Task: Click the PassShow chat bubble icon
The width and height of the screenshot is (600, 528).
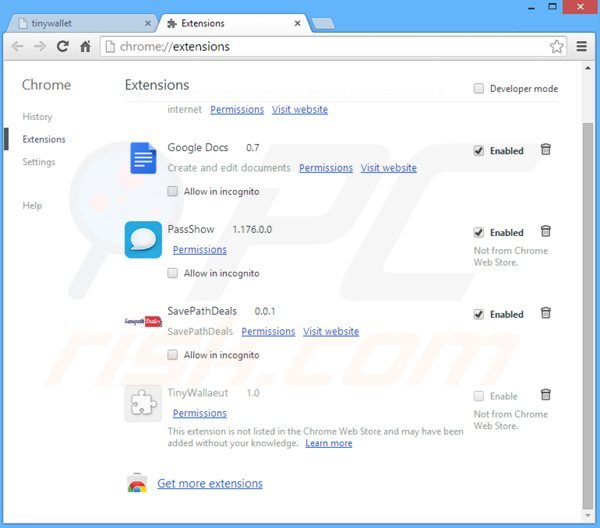Action: coord(143,240)
